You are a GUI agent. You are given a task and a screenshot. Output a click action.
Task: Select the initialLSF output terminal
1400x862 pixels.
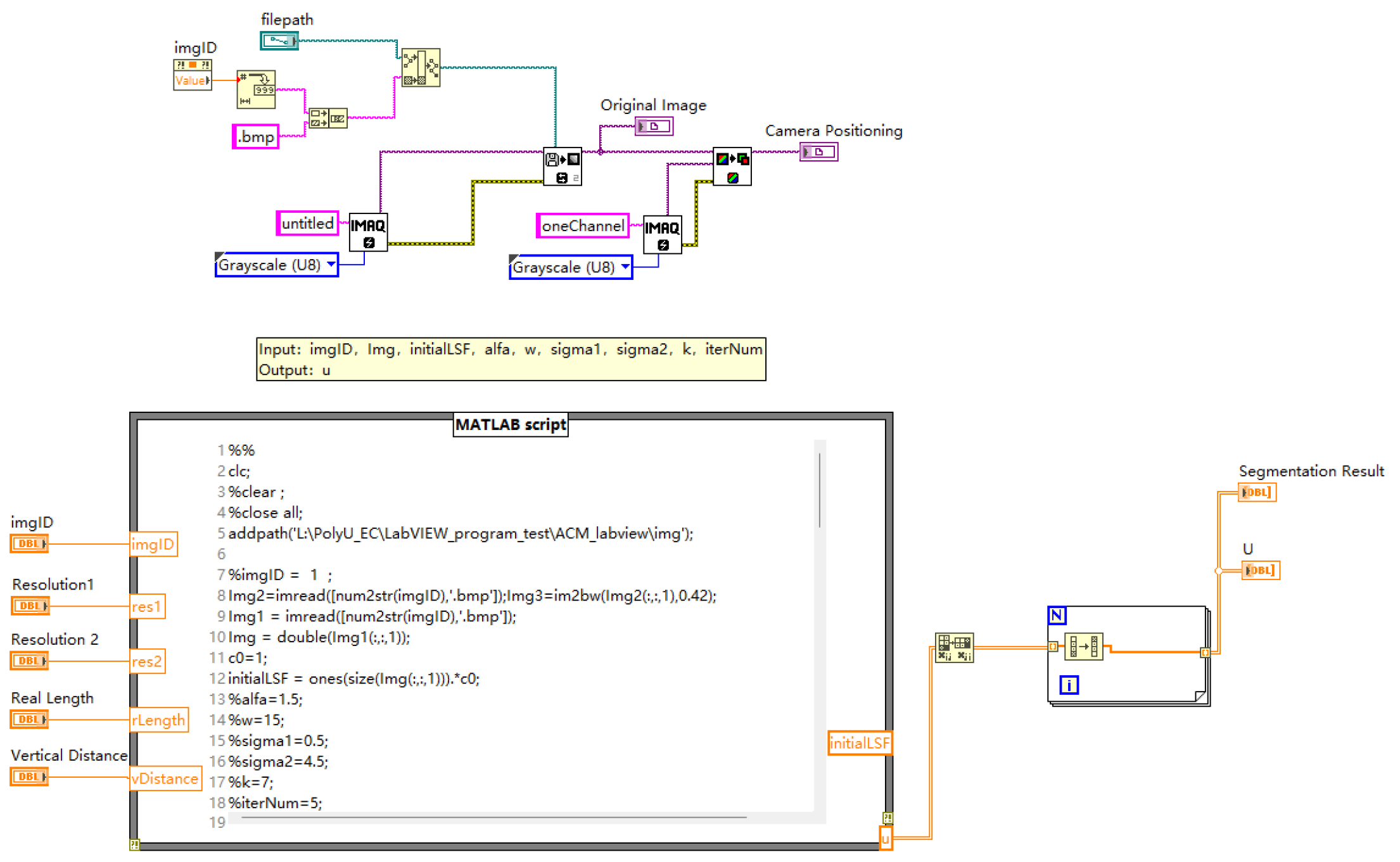pos(859,743)
